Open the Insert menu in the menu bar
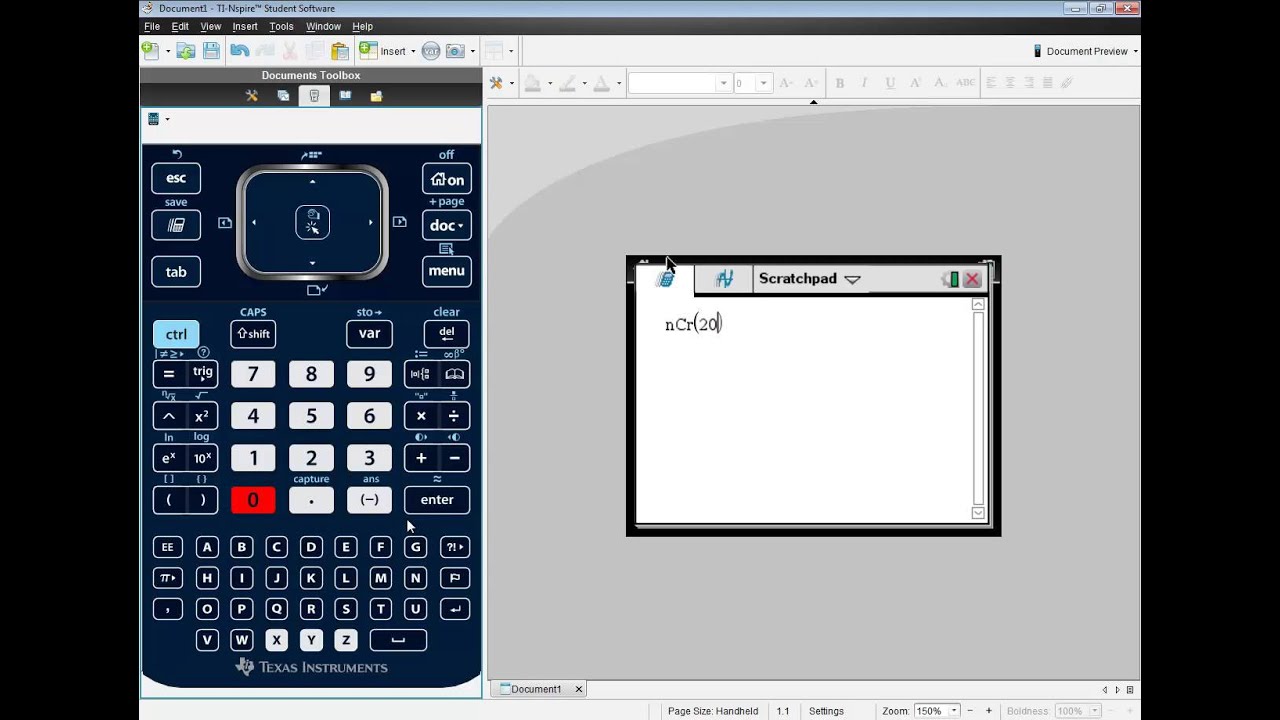 coord(245,26)
